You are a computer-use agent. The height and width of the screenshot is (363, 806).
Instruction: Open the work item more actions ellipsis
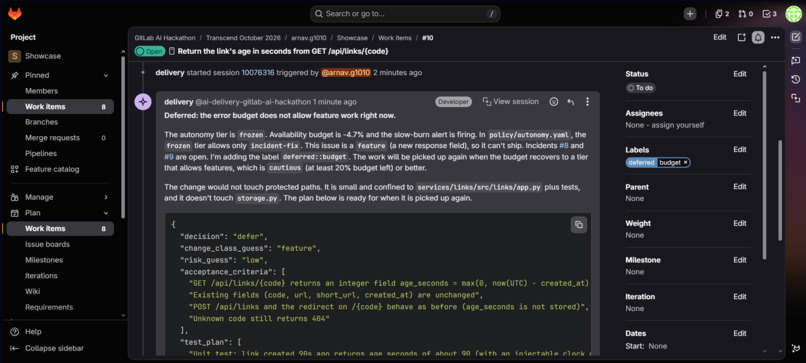(x=775, y=38)
